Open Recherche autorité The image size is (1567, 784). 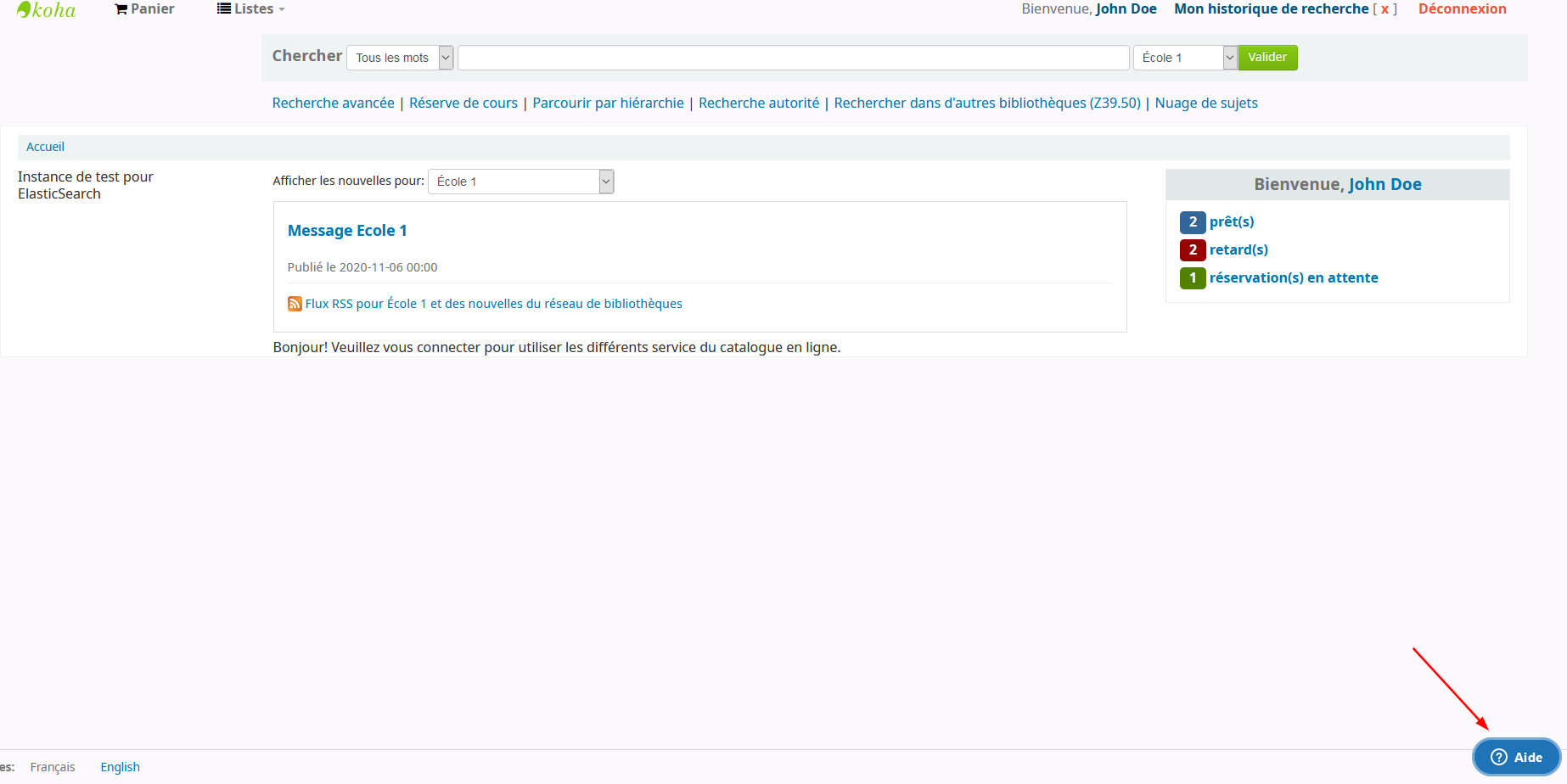coord(759,103)
